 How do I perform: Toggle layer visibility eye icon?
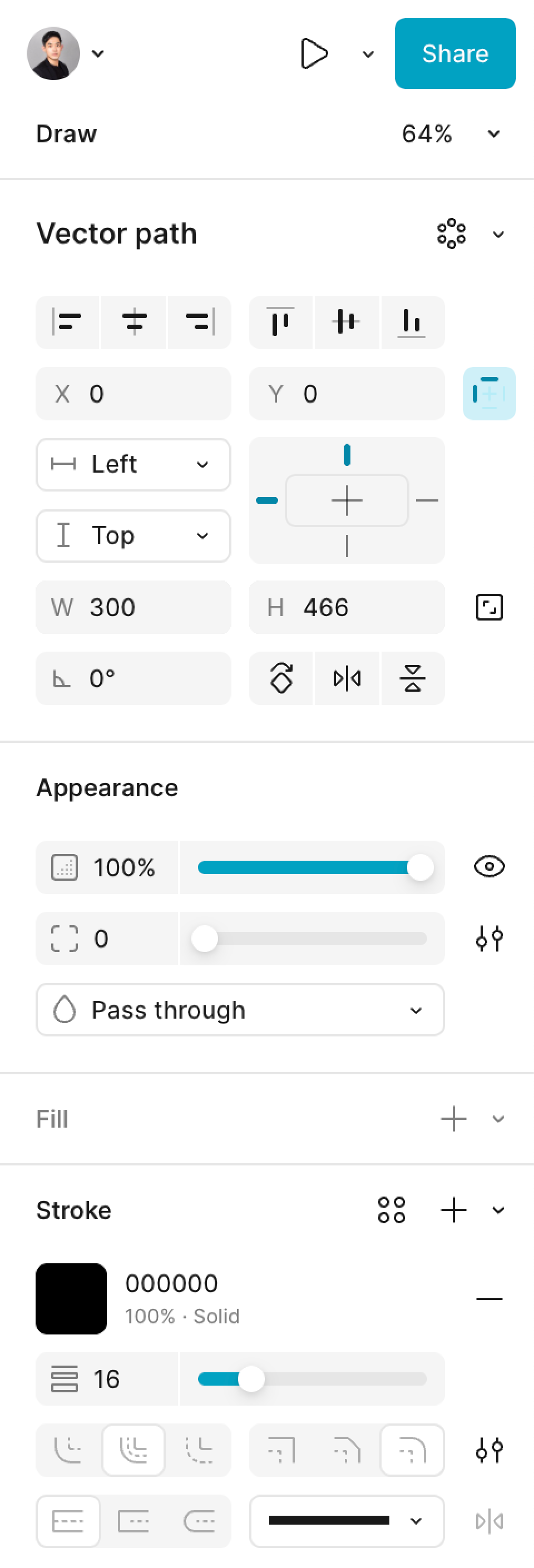coord(489,867)
